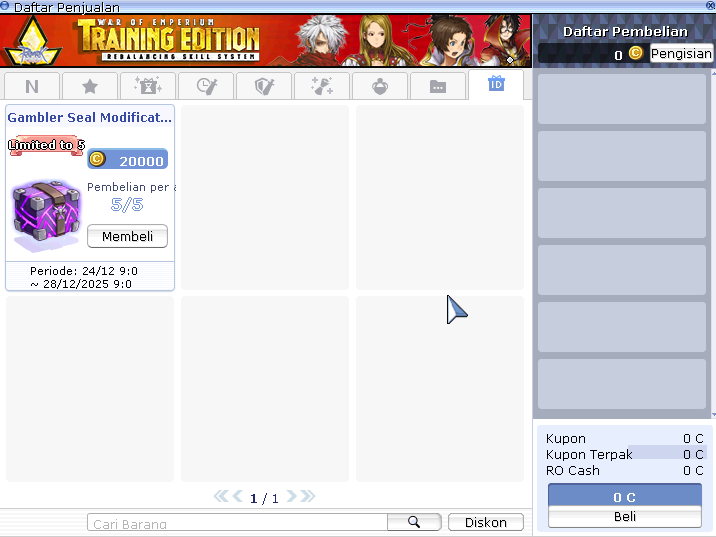The height and width of the screenshot is (537, 716).
Task: Go to the previous page arrow
Action: (237, 496)
